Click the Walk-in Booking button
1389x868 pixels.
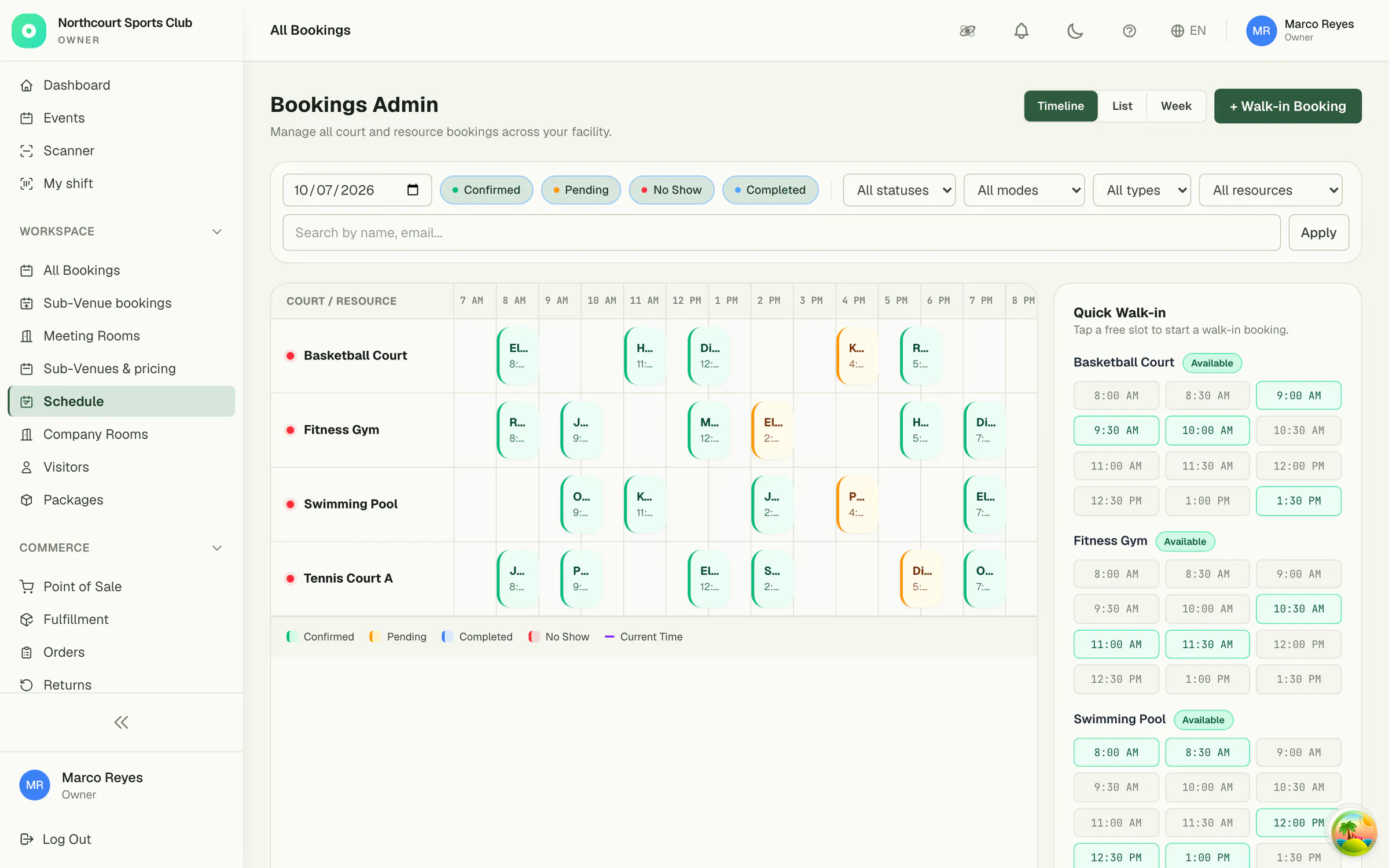(x=1288, y=106)
